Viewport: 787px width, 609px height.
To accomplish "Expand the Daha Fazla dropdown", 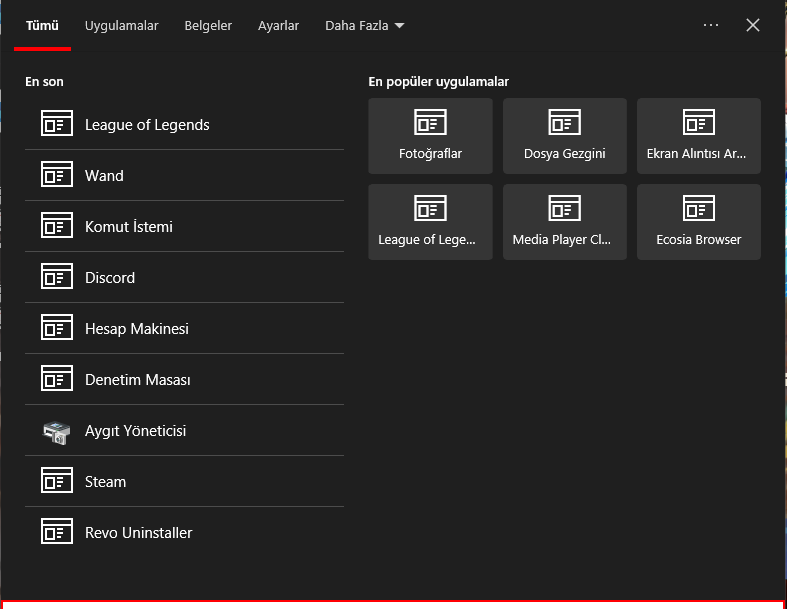I will (364, 26).
